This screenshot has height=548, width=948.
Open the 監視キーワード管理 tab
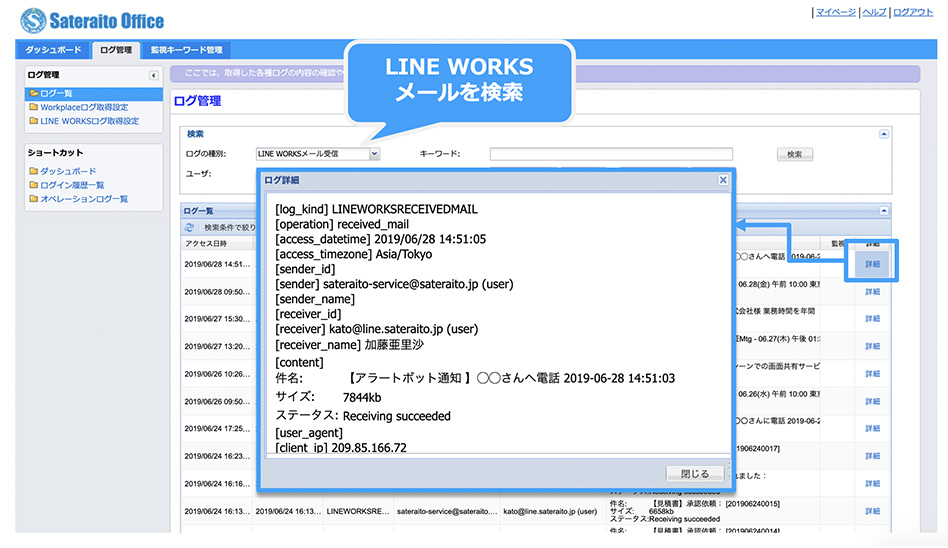[186, 50]
